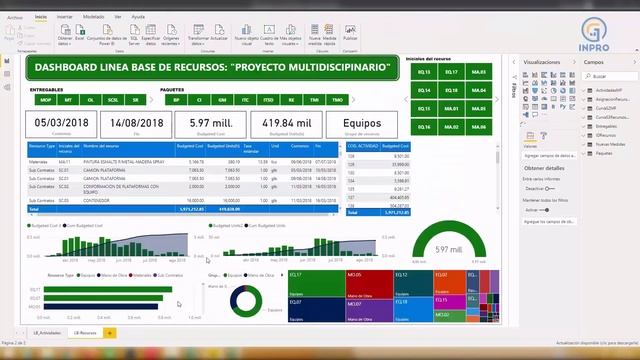Image resolution: width=640 pixels, height=360 pixels.
Task: Click the EQ.13 resource tile
Action: pyautogui.click(x=424, y=72)
